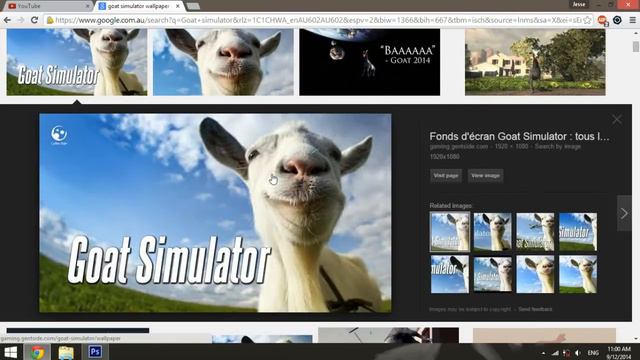Click the ENG language indicator

tap(593, 353)
